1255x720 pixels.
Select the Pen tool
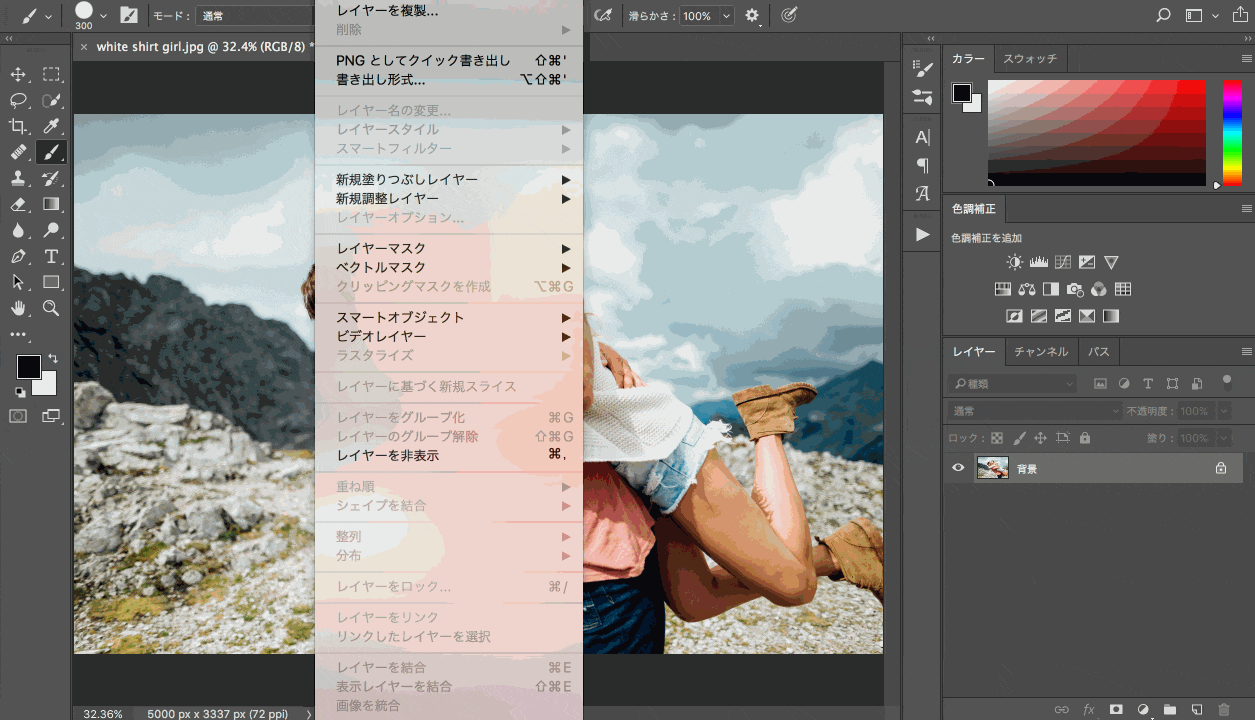point(18,256)
